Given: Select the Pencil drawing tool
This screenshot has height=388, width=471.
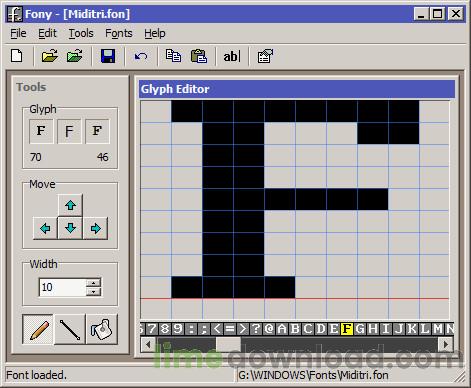Looking at the screenshot, I should tap(38, 329).
